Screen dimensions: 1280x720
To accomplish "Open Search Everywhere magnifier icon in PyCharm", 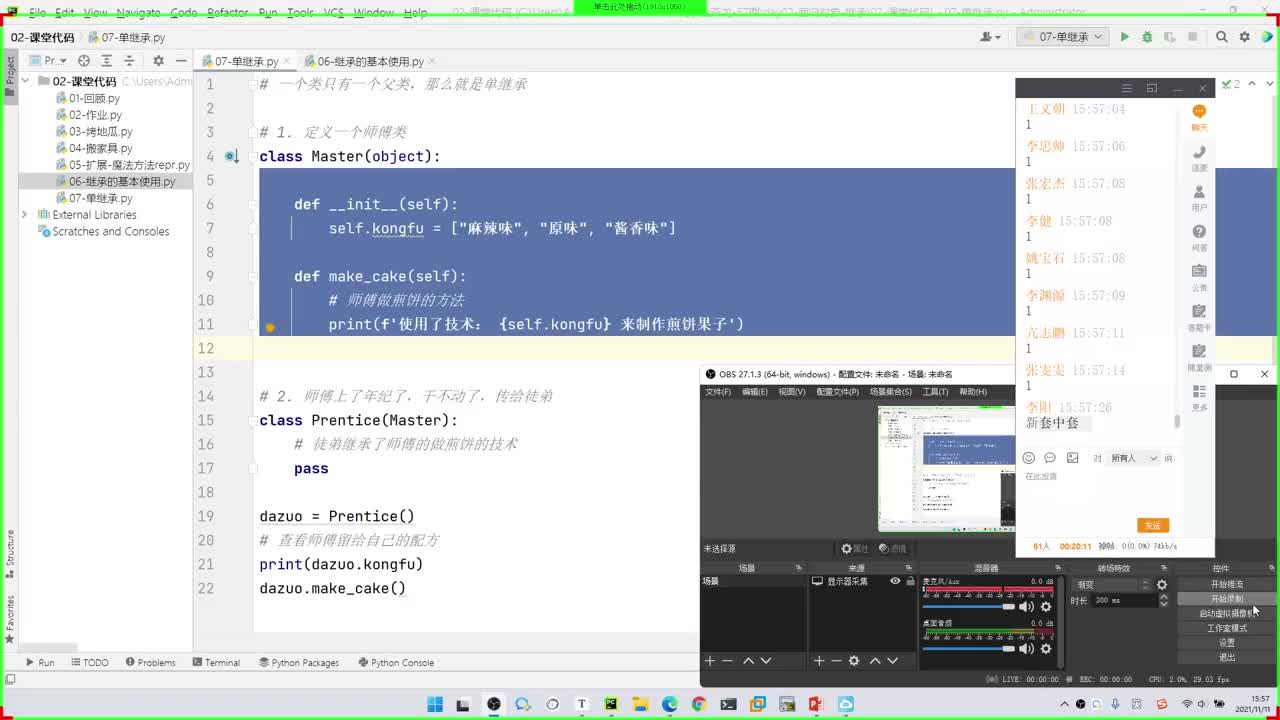I will [1221, 37].
